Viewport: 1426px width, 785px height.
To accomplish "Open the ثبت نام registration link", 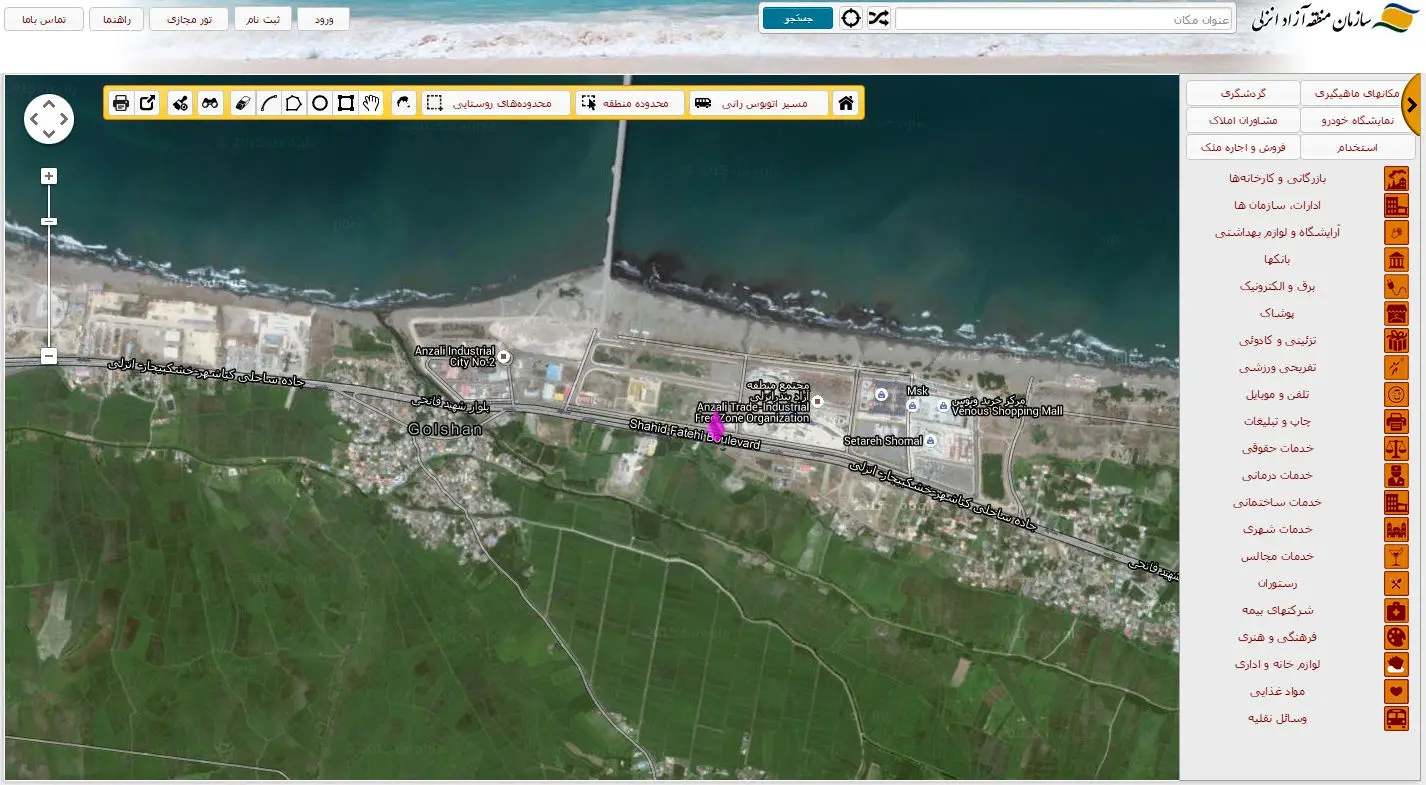I will [x=264, y=19].
